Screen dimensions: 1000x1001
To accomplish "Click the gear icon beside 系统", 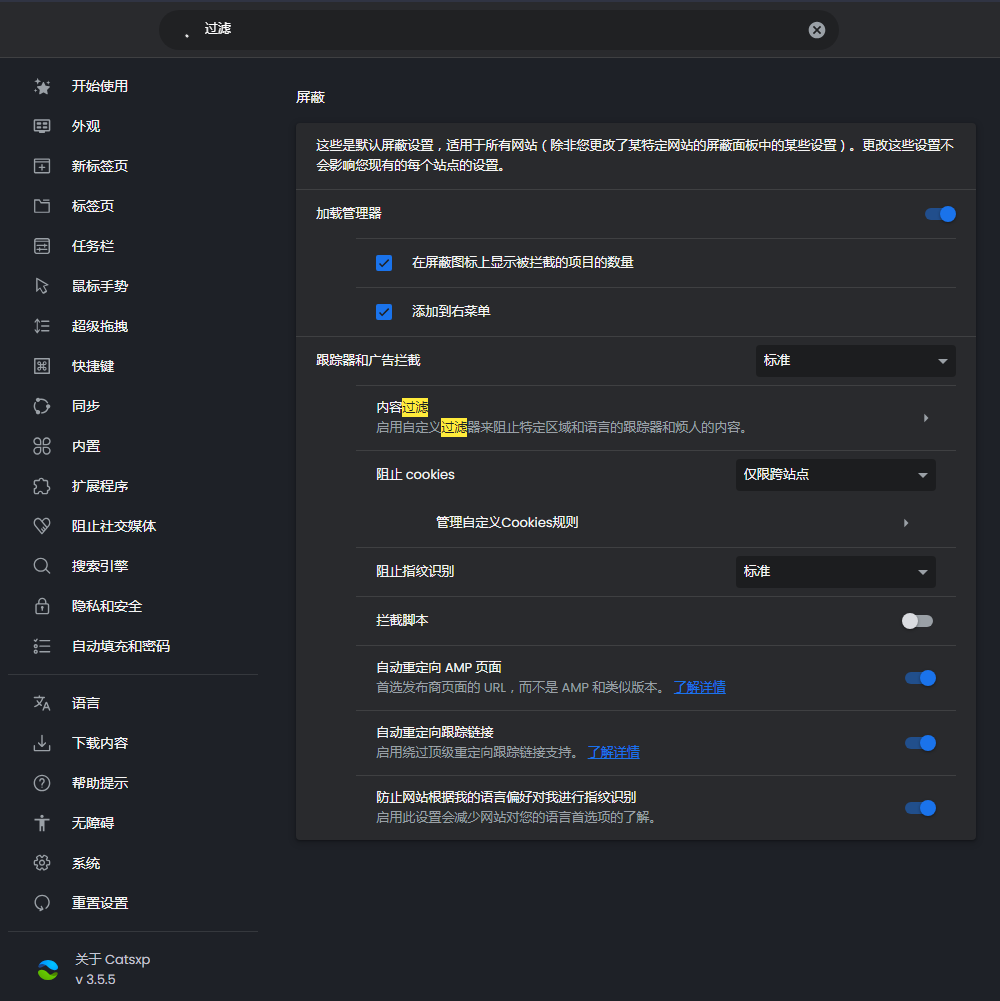I will point(42,863).
